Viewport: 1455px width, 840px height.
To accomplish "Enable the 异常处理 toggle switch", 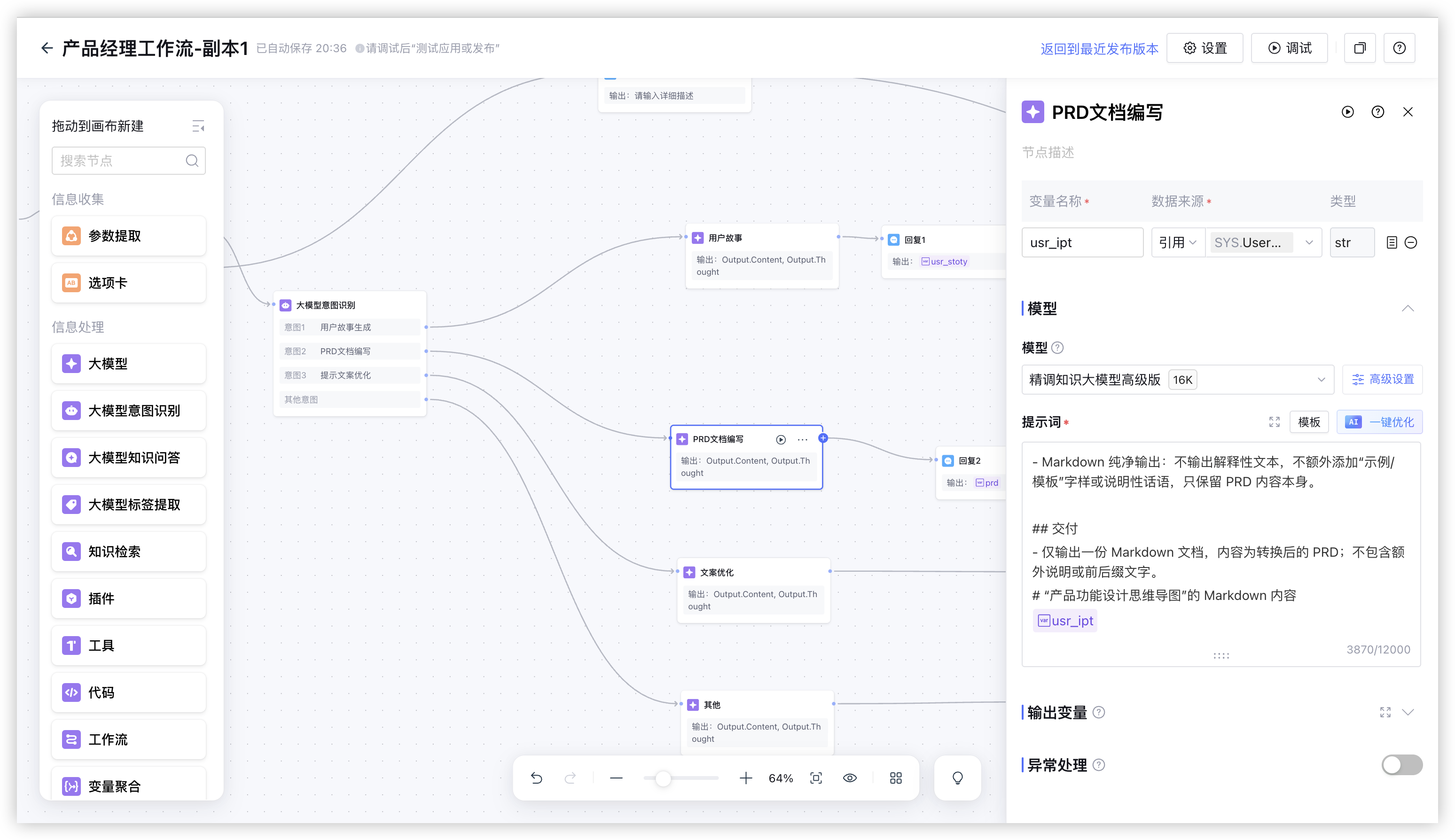I will [1401, 765].
